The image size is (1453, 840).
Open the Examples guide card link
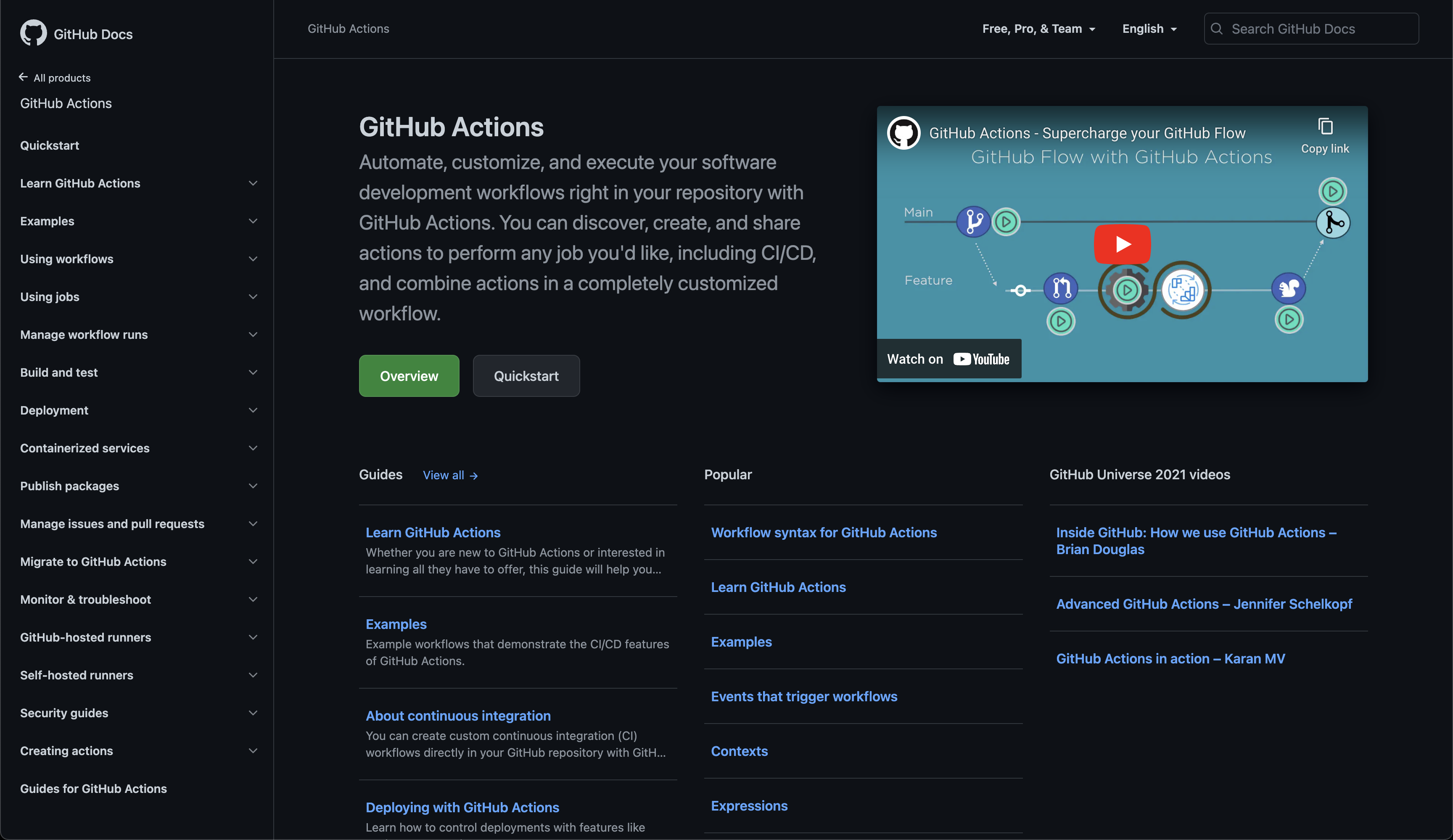396,624
